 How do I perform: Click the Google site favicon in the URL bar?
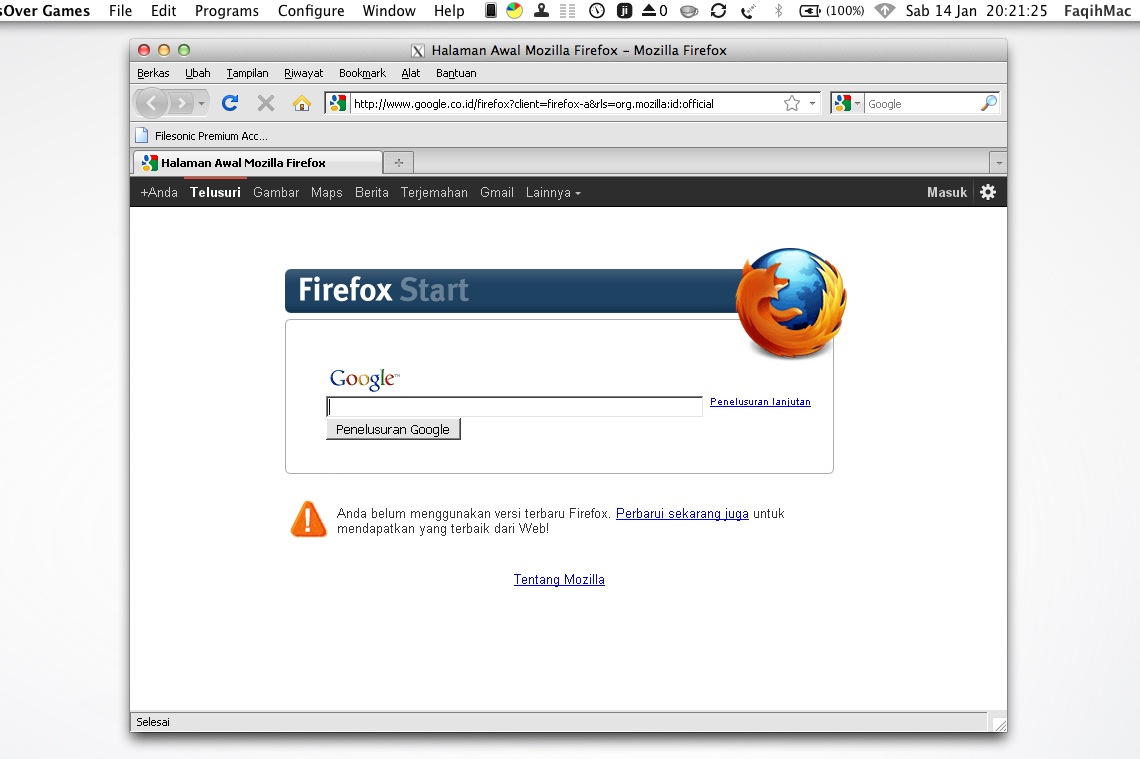point(337,103)
